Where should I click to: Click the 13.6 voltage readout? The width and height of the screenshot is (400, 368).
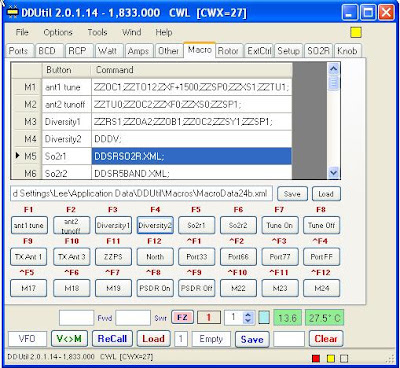tap(288, 318)
